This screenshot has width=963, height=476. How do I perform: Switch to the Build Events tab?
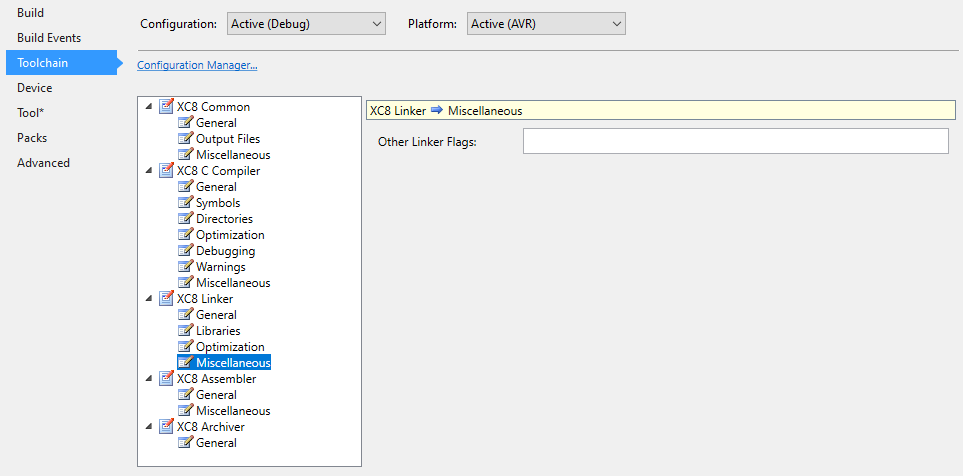coord(49,38)
